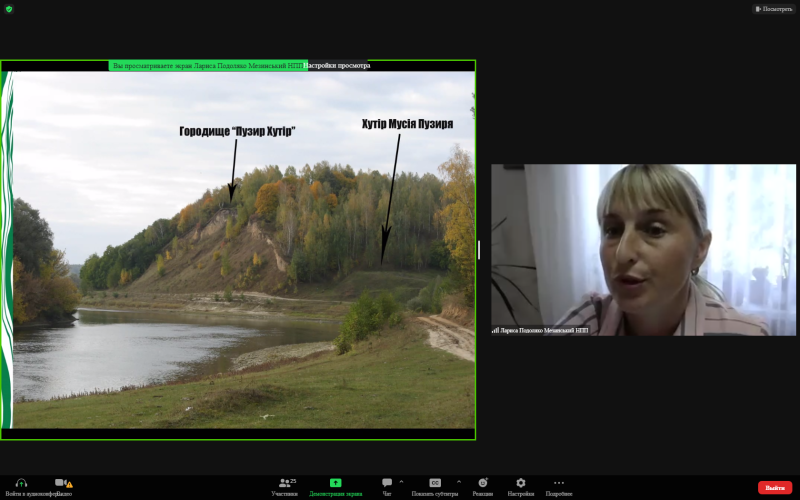Click the divider handle between screen and video
Viewport: 800px width, 500px height.
pos(479,250)
